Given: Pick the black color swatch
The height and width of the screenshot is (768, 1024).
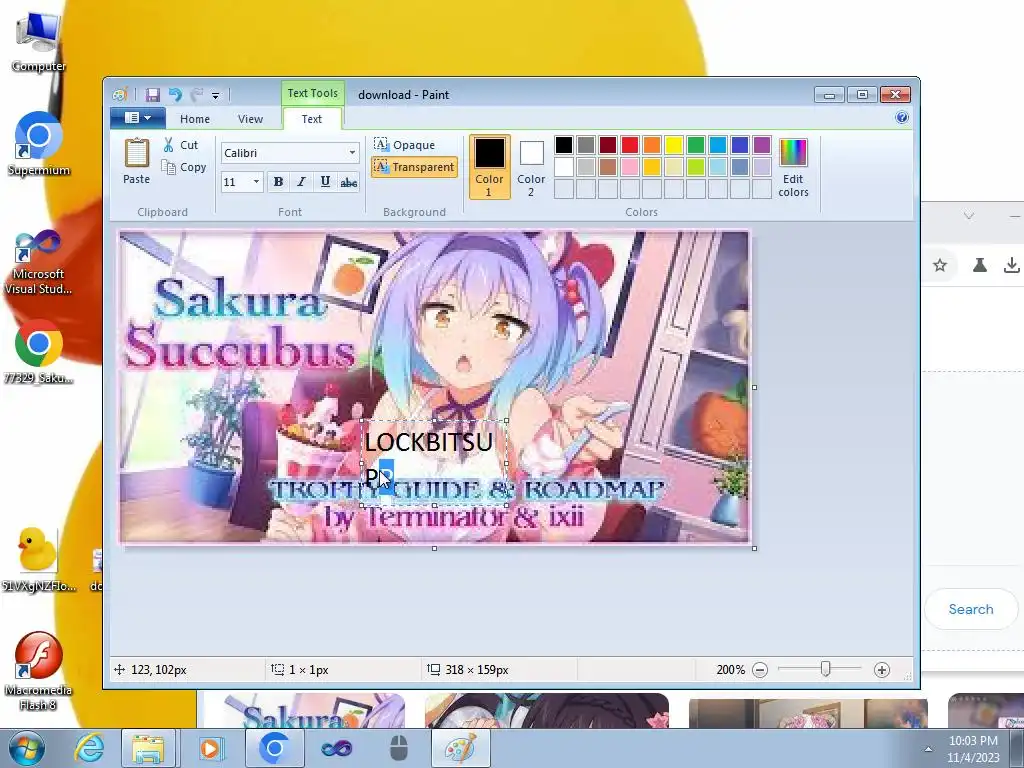Looking at the screenshot, I should click(564, 145).
